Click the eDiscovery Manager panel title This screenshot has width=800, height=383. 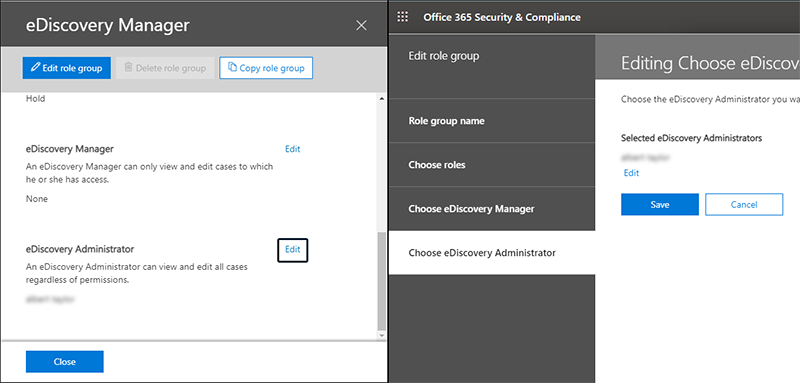(108, 25)
